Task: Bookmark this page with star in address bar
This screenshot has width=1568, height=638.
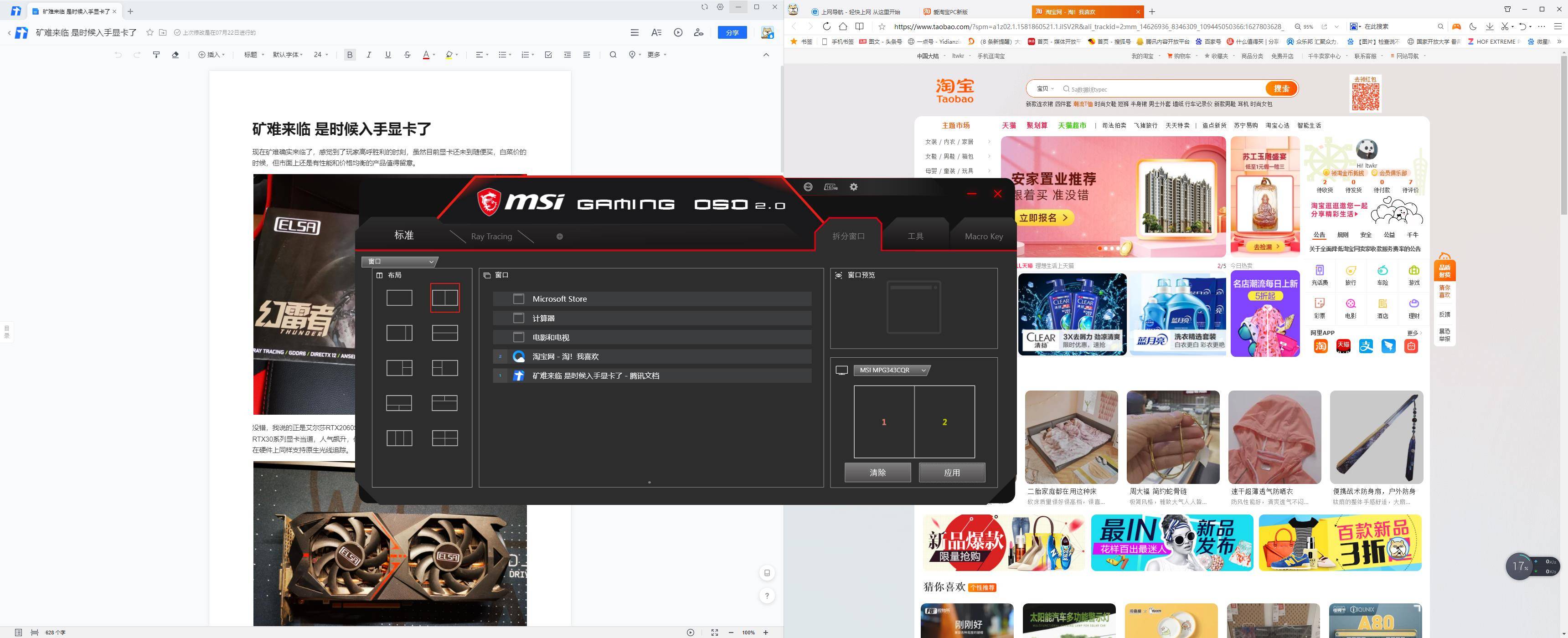Action: (882, 26)
